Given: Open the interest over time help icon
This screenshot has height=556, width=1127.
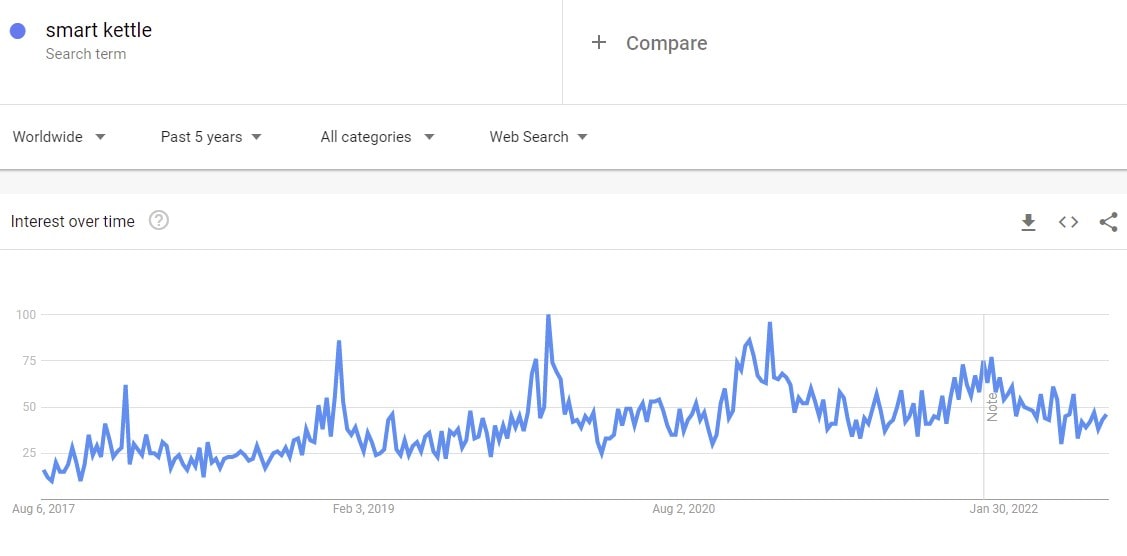Looking at the screenshot, I should point(158,221).
